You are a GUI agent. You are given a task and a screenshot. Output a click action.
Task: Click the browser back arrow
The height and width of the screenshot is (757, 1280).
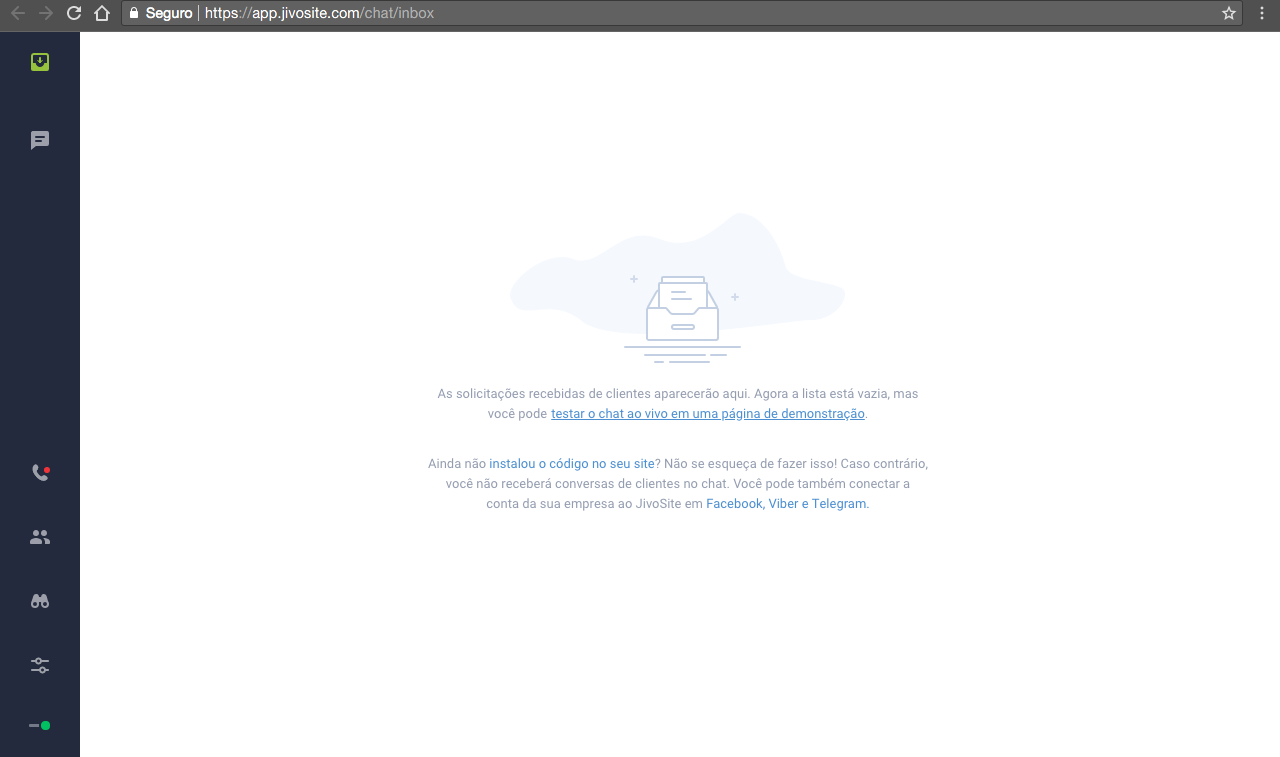(x=17, y=13)
